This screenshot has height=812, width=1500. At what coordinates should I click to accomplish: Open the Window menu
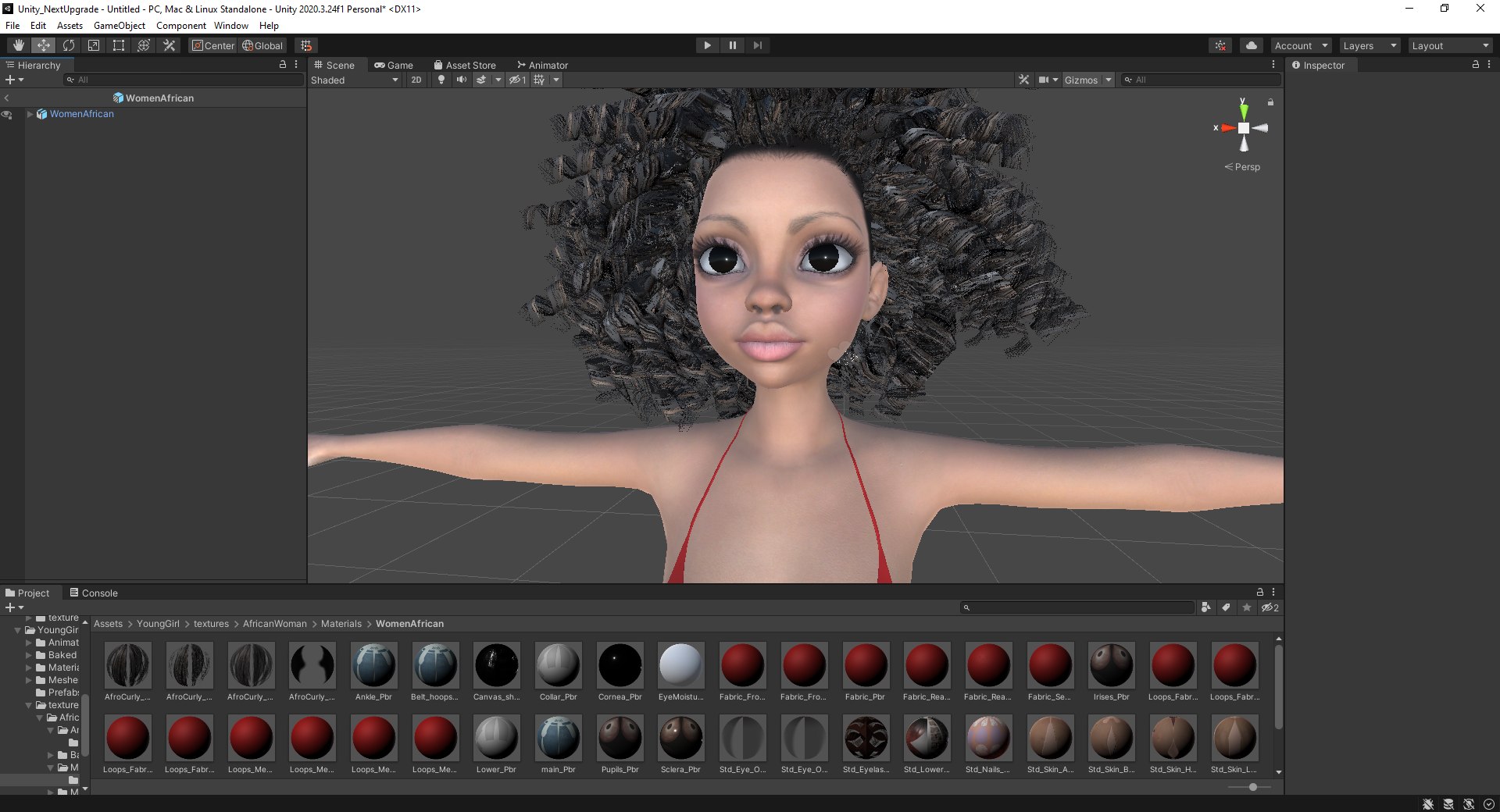[231, 26]
